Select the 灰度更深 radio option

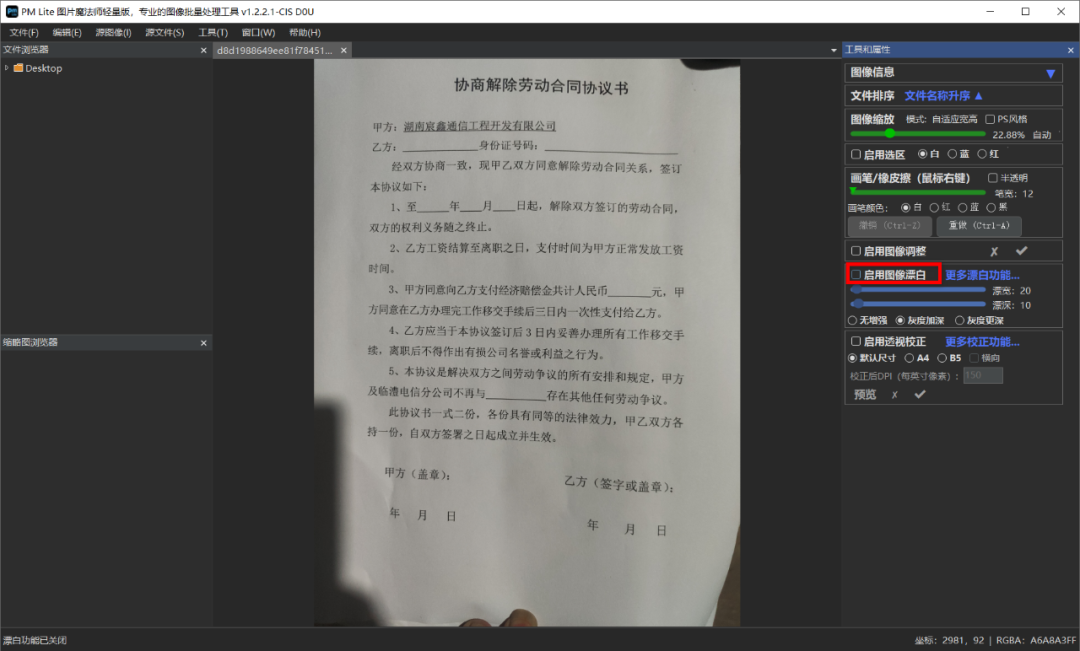point(959,320)
